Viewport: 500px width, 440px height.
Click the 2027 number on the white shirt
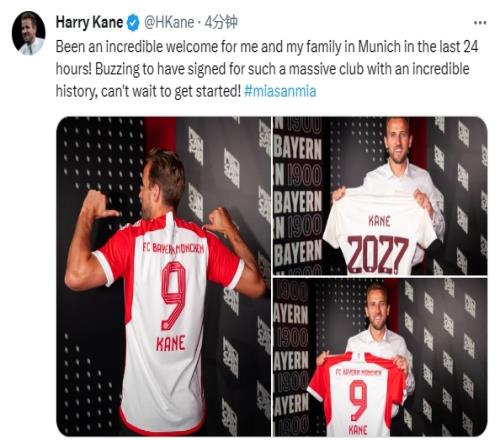point(378,254)
